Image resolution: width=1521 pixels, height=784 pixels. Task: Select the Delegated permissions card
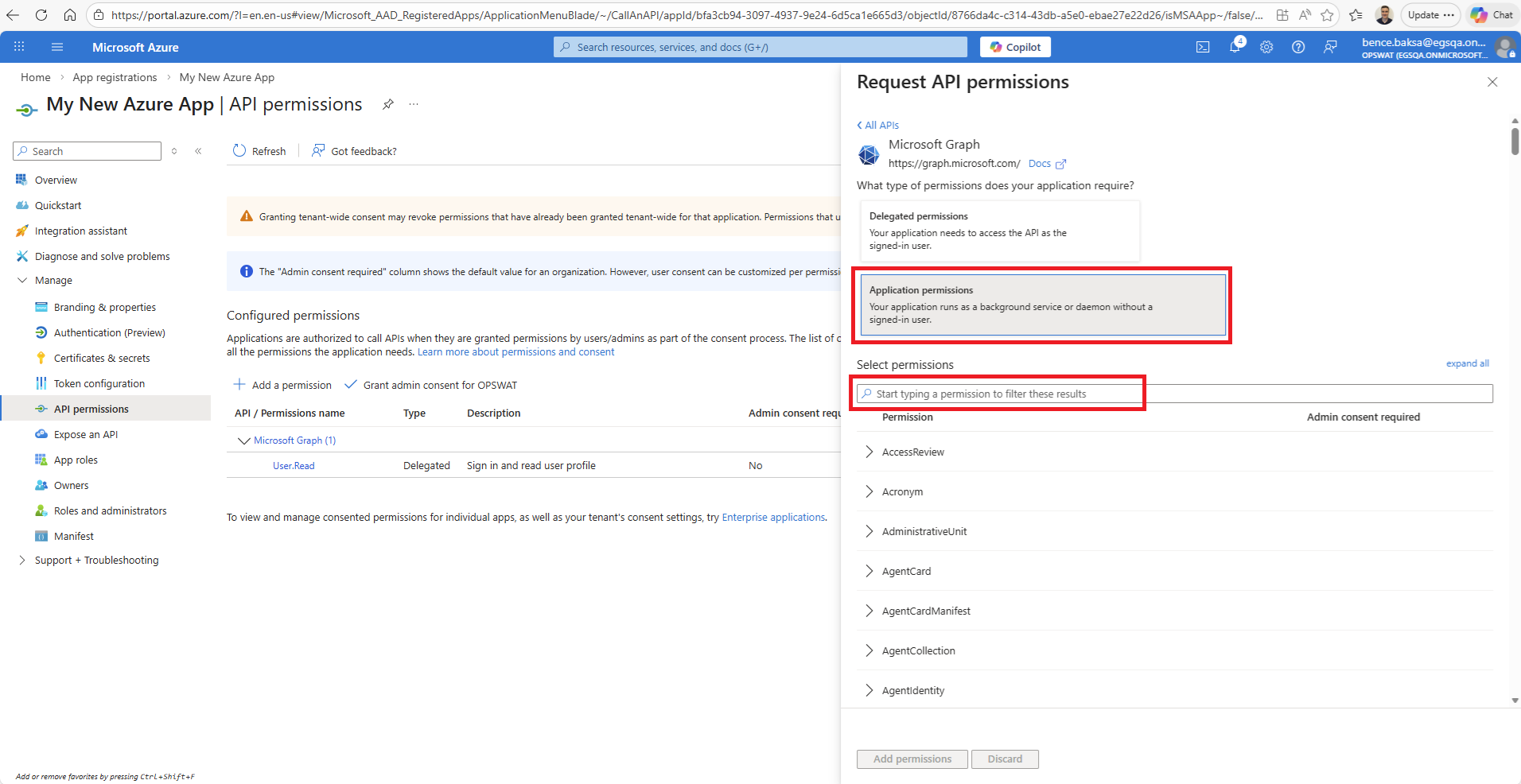point(999,231)
